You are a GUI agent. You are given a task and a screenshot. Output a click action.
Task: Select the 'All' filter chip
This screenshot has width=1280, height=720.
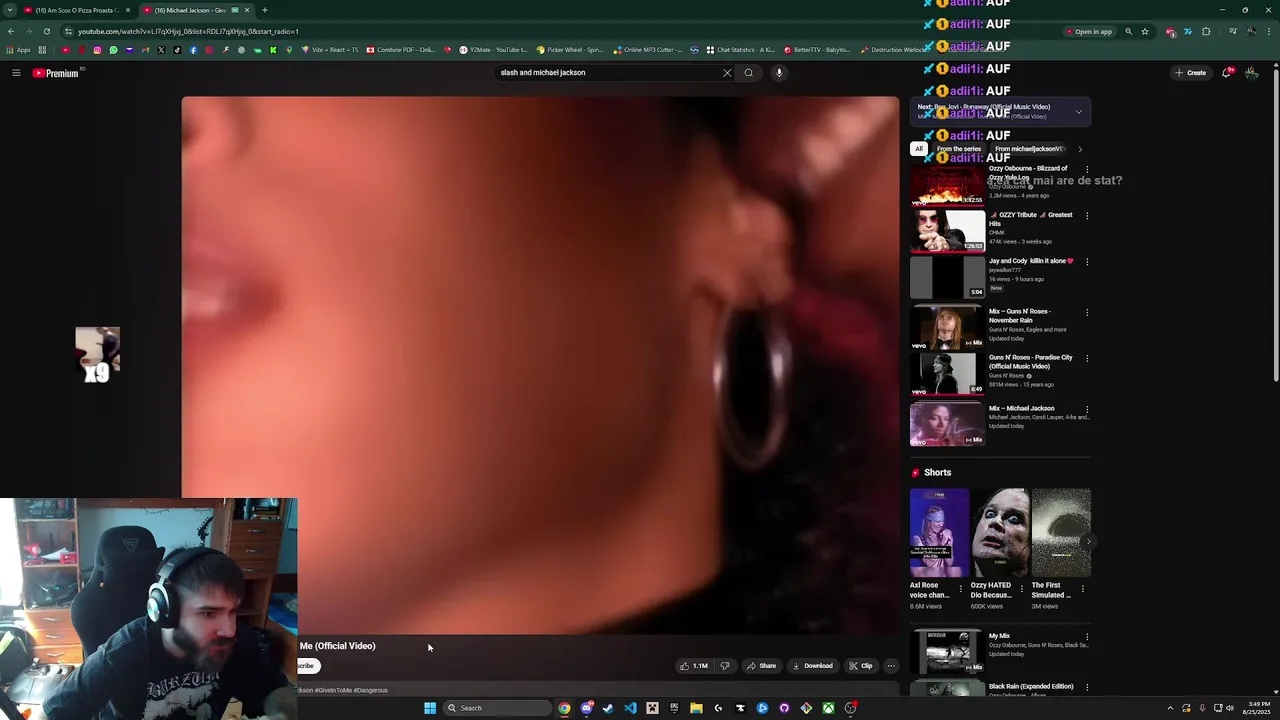click(919, 149)
